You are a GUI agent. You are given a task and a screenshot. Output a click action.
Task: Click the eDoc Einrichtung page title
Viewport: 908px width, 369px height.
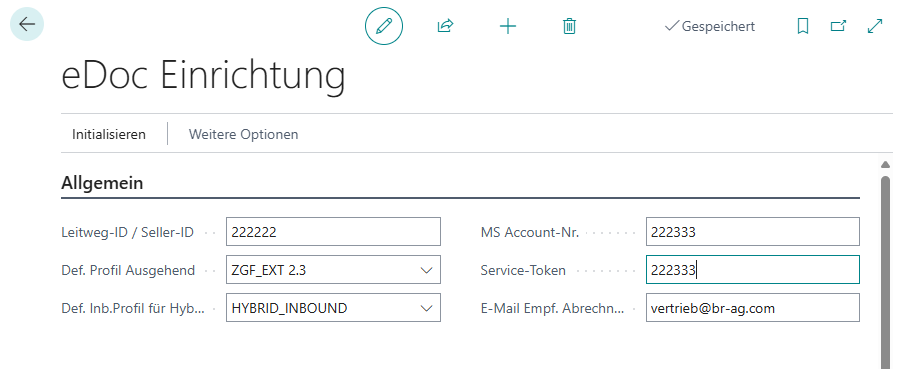[203, 76]
